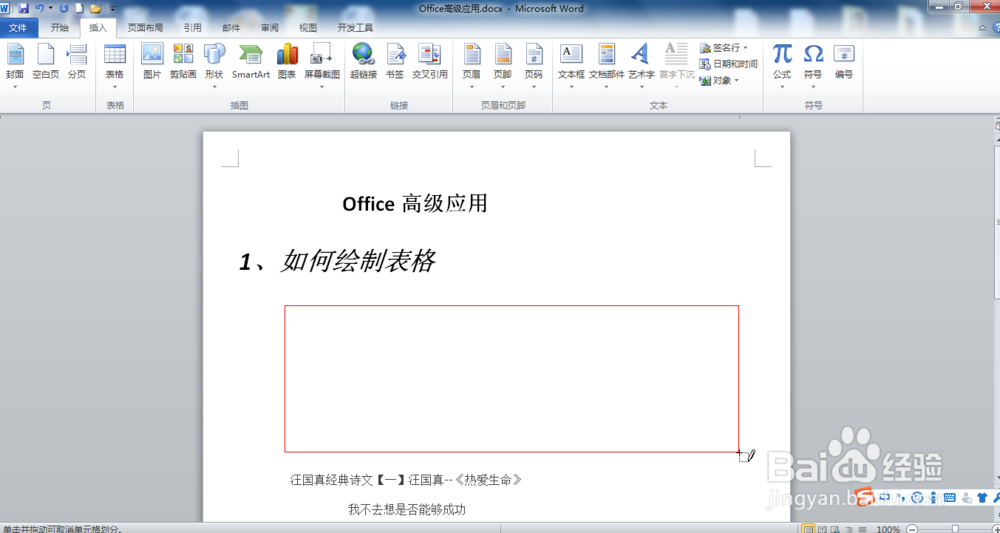Insert a 分页 page break
The width and height of the screenshot is (1000, 533).
pos(77,62)
